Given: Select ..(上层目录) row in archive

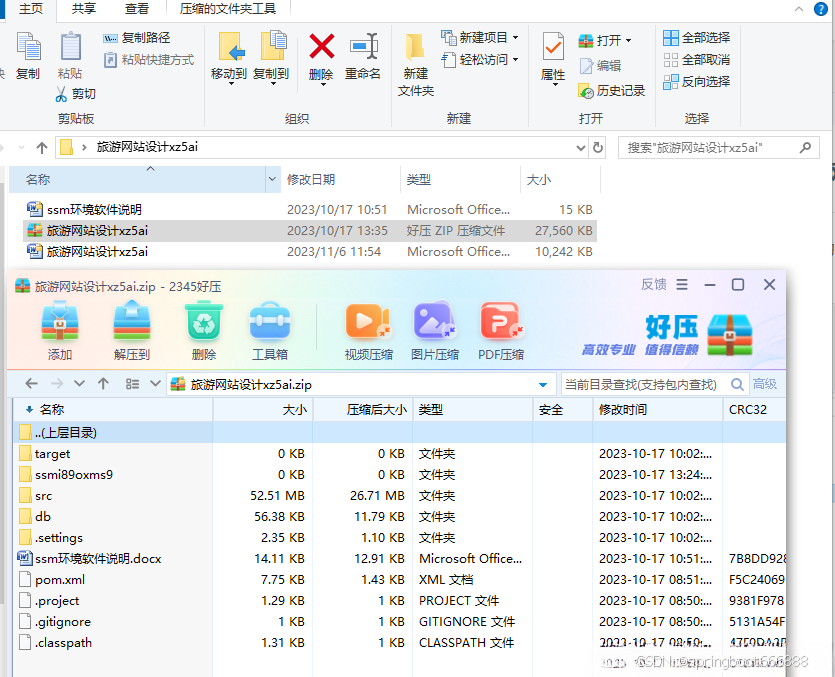Looking at the screenshot, I should pos(399,433).
